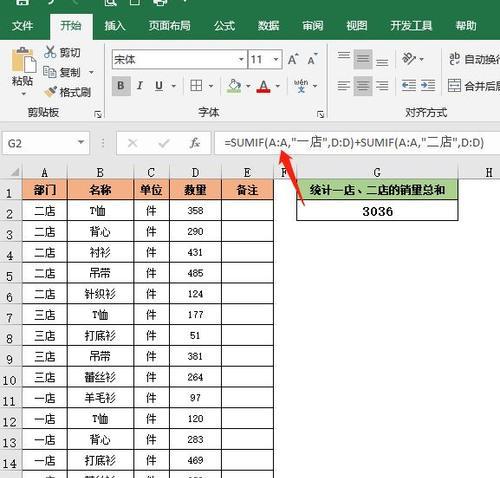Image resolution: width=500 pixels, height=478 pixels.
Task: Click Merge and Center (合并后居中)
Action: point(474,86)
